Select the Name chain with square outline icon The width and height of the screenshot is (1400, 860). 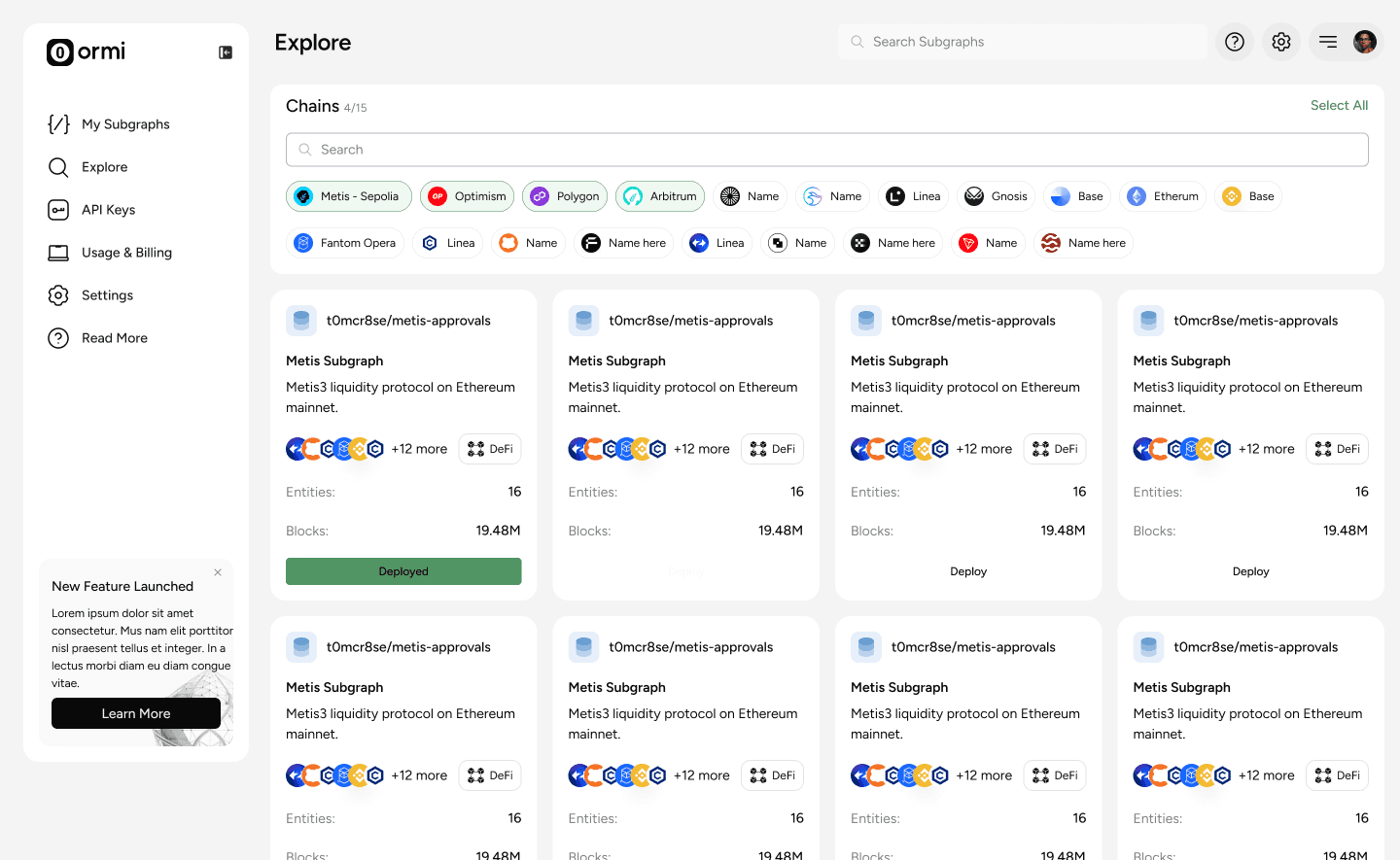click(x=797, y=243)
